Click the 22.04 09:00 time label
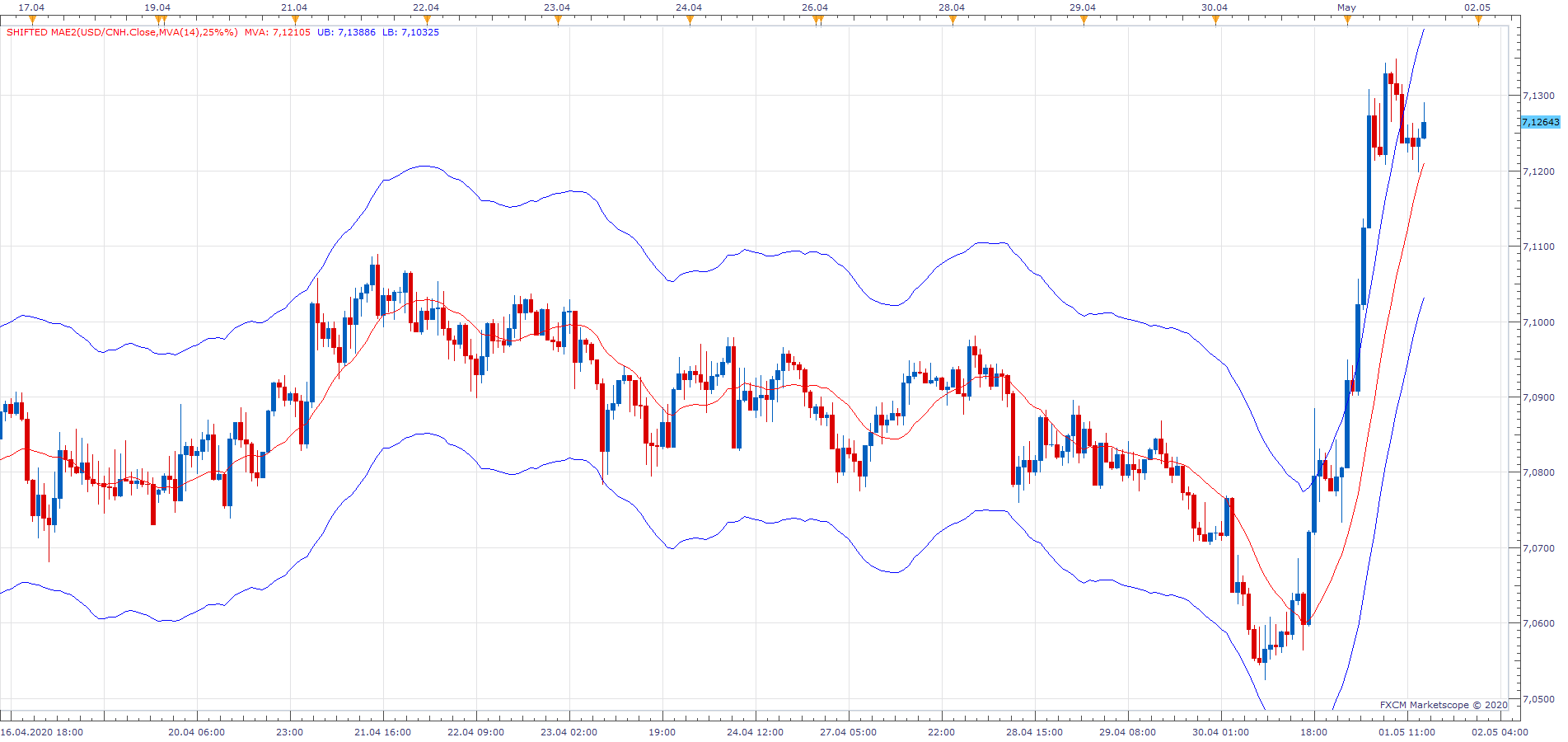 pos(475,732)
